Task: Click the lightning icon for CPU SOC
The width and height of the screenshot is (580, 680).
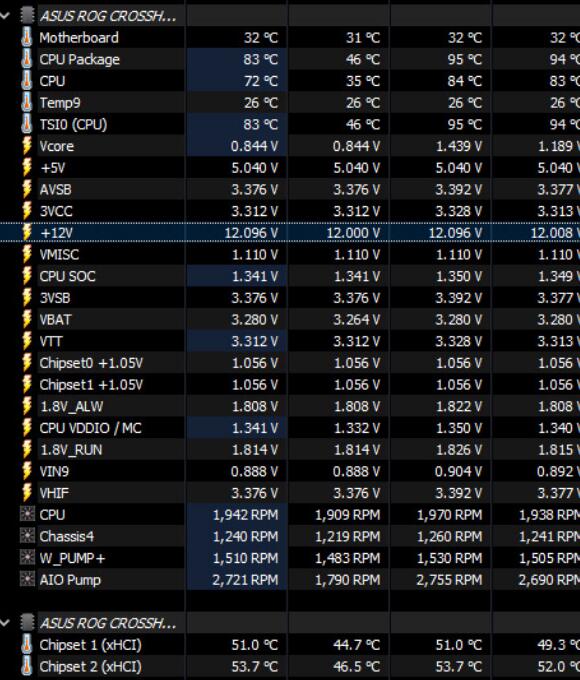Action: click(27, 276)
